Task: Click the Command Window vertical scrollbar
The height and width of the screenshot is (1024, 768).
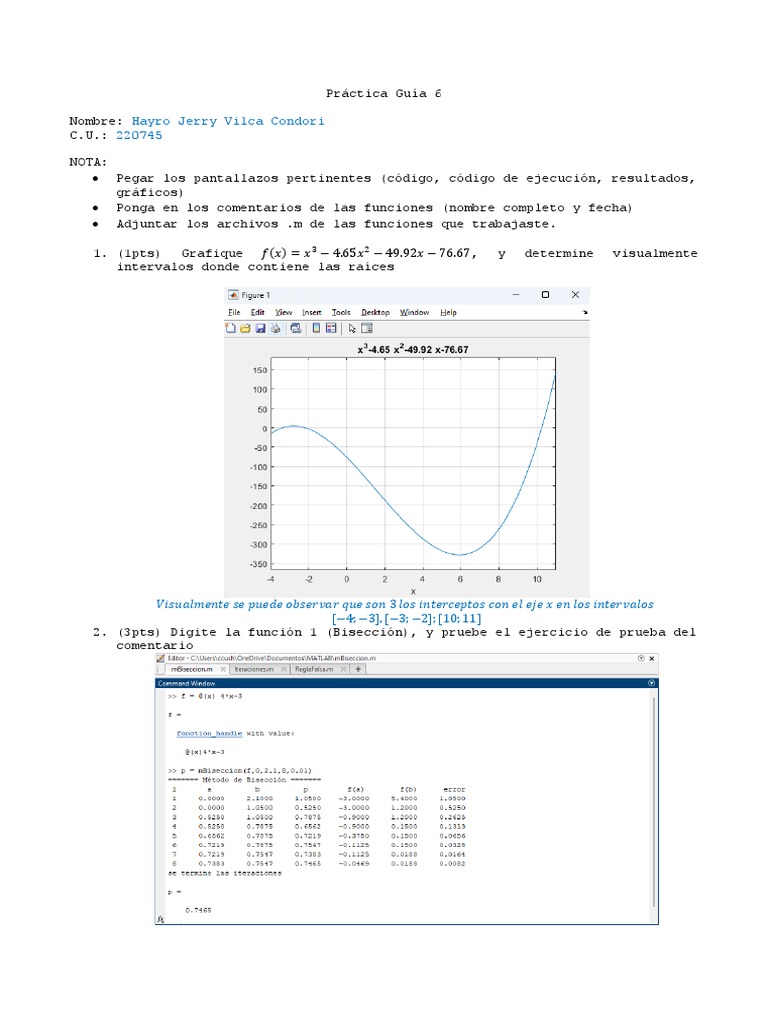Action: tap(654, 802)
